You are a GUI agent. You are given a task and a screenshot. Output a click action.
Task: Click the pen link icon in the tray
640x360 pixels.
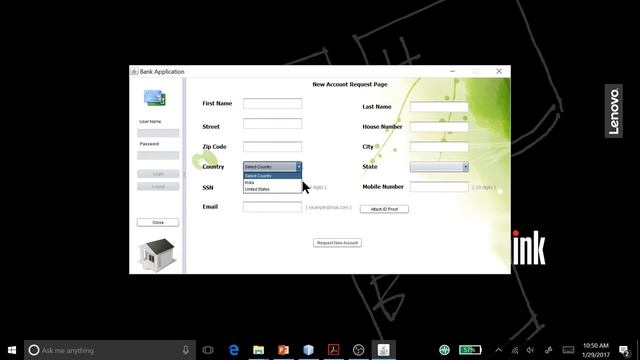549,350
